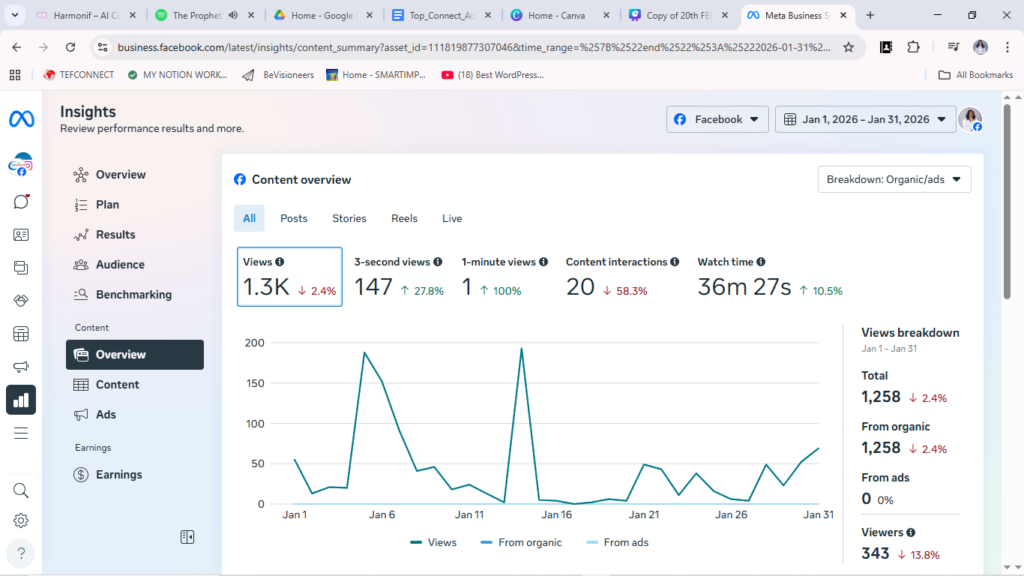
Task: Open All tools hamburger menu icon
Action: [21, 433]
